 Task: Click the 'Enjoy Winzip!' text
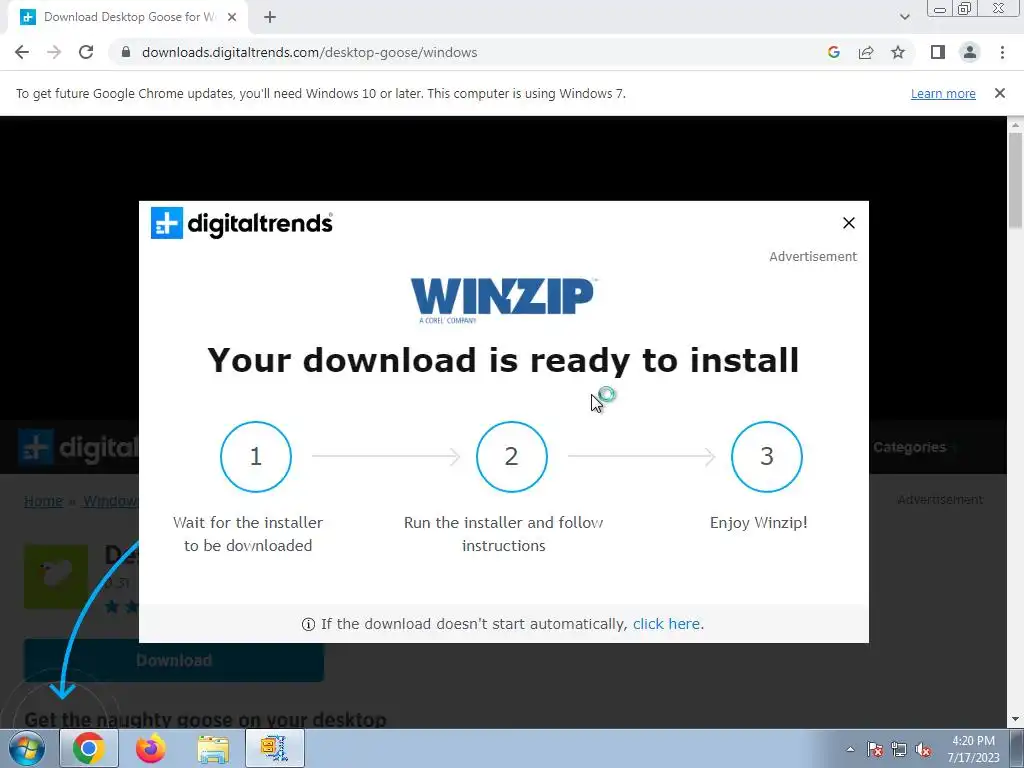pyautogui.click(x=758, y=522)
